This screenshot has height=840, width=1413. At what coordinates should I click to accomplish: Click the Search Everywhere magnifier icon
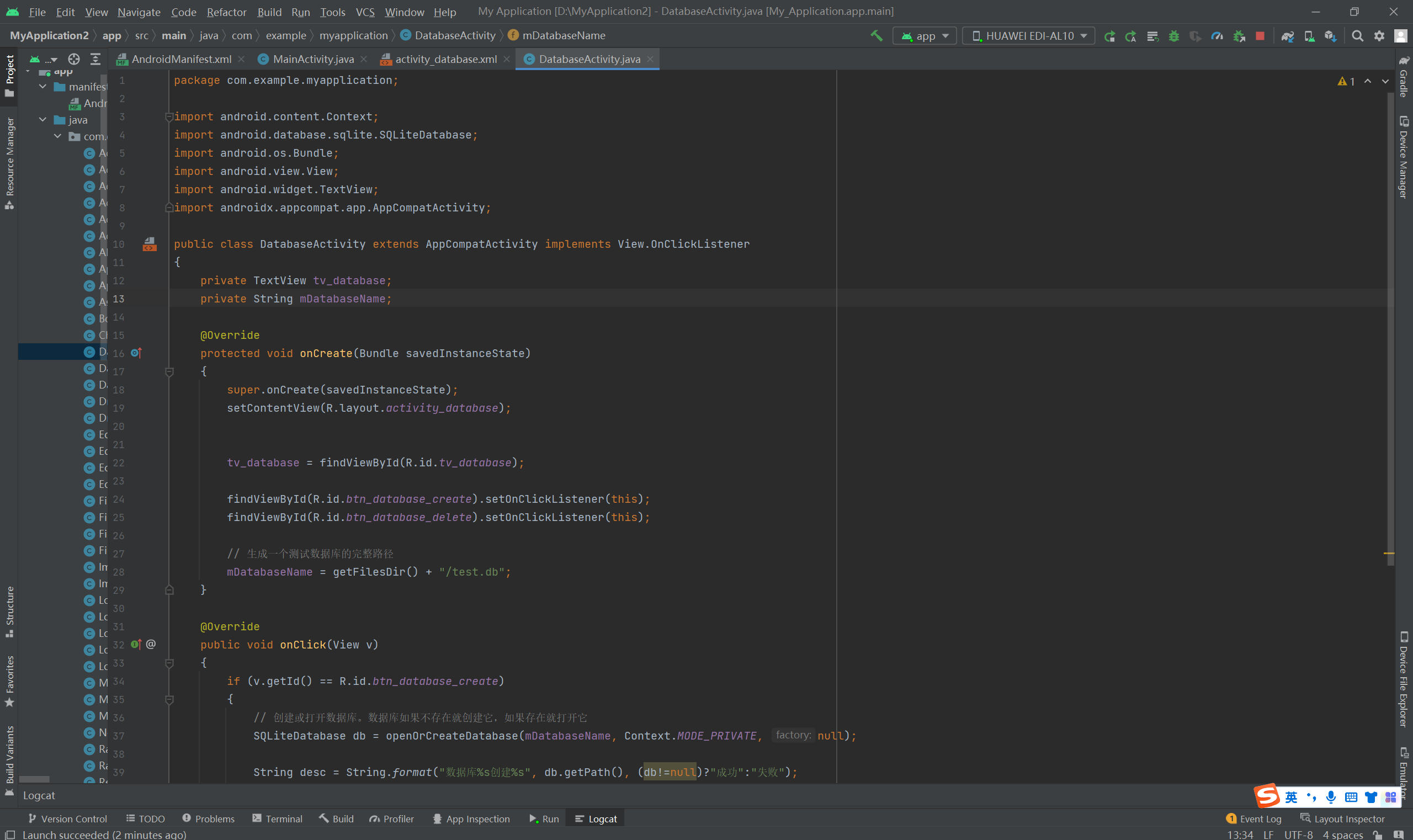pyautogui.click(x=1357, y=36)
